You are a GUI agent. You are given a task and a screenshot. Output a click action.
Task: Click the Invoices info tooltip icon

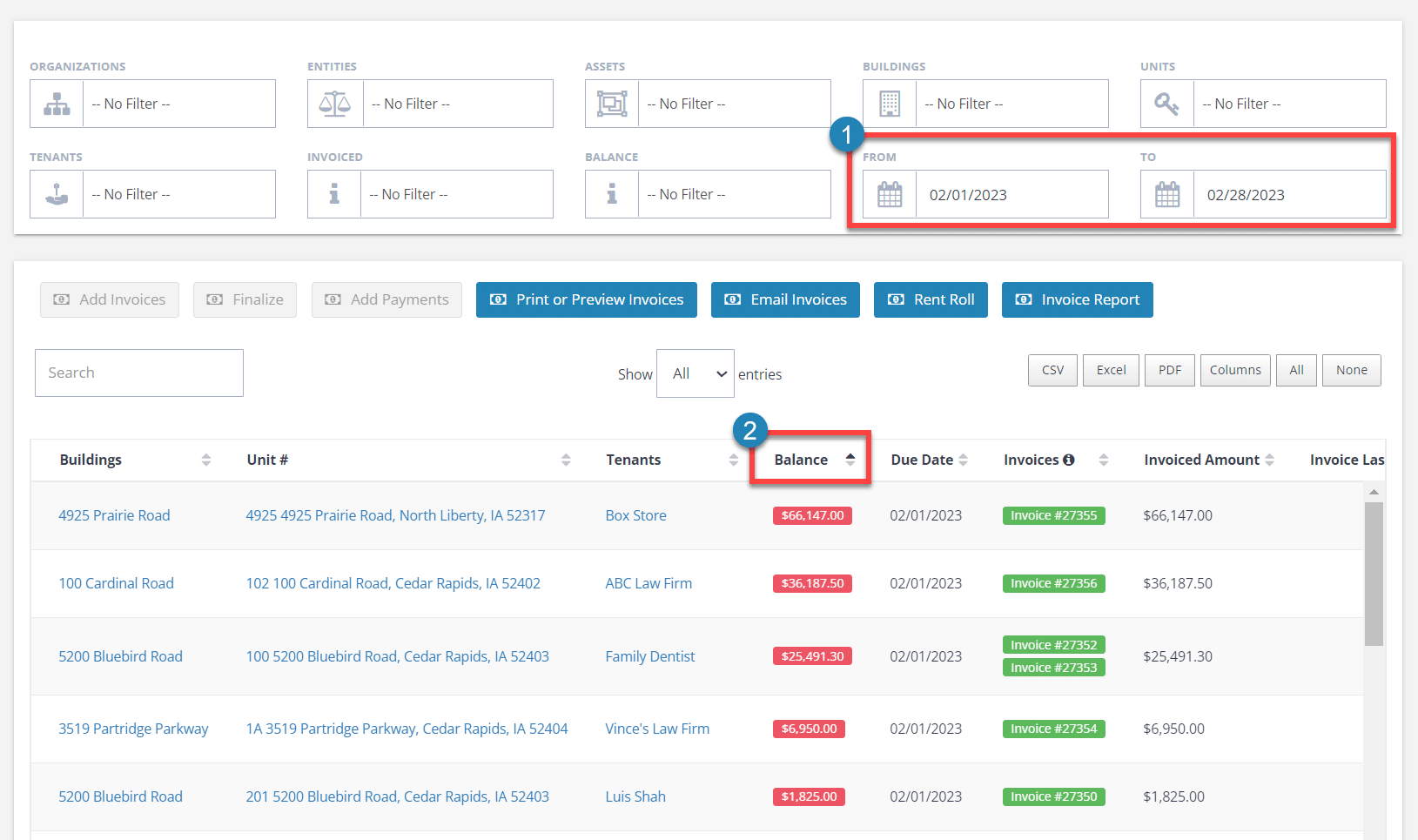click(1070, 459)
